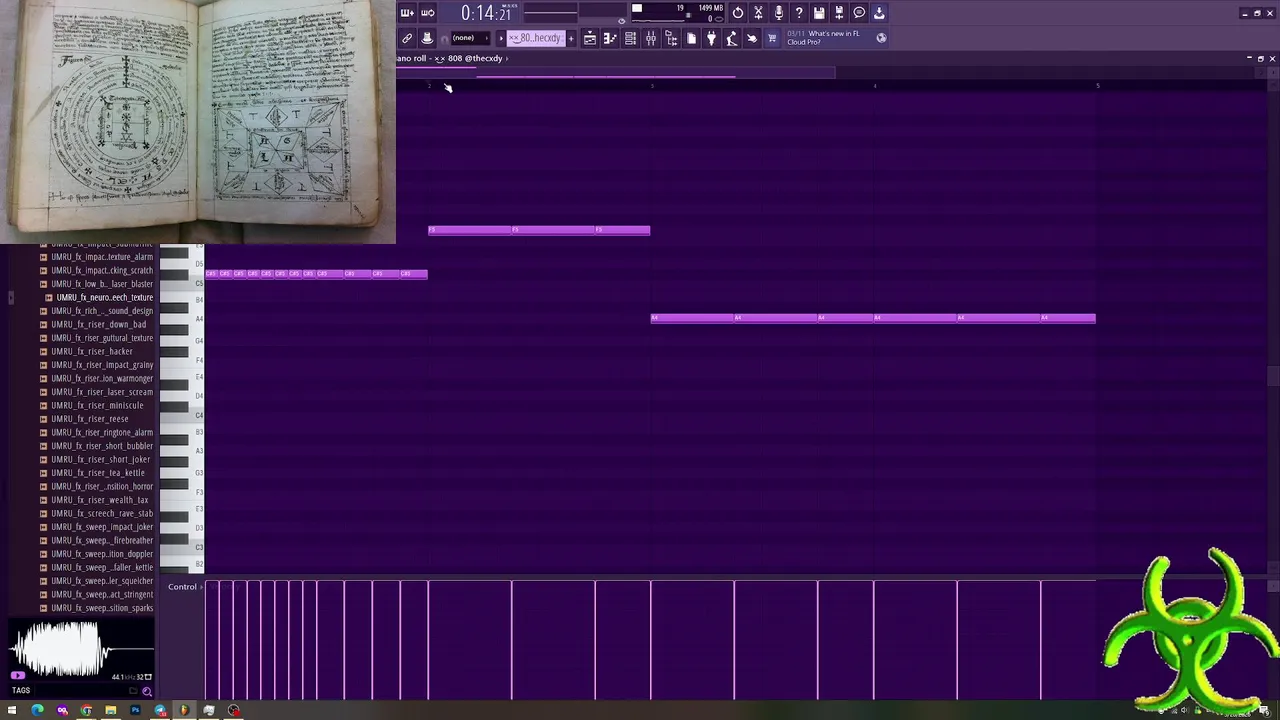This screenshot has width=1280, height=720.
Task: Click the stamp typing keyboard icon
Action: [x=427, y=38]
